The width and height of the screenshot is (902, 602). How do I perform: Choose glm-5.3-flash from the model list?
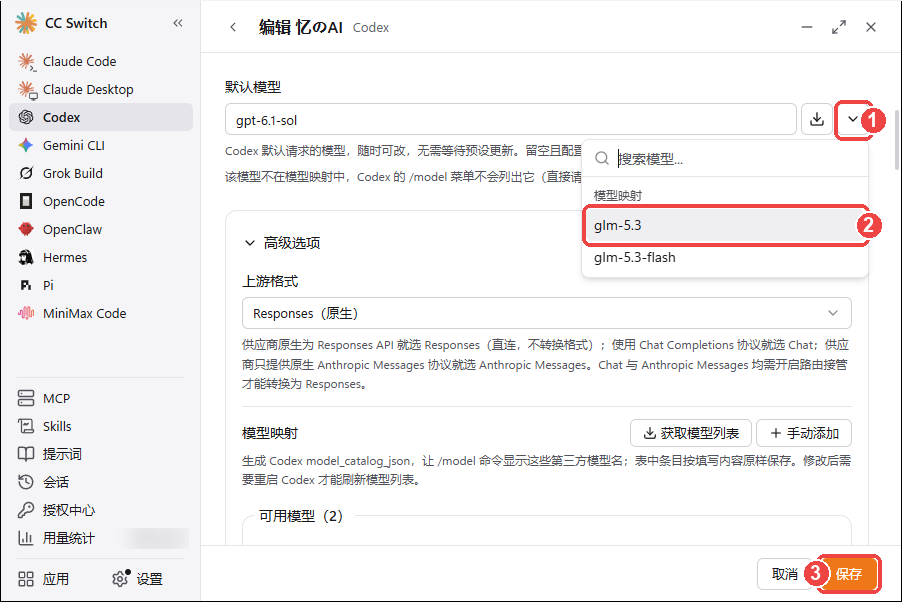pos(725,257)
